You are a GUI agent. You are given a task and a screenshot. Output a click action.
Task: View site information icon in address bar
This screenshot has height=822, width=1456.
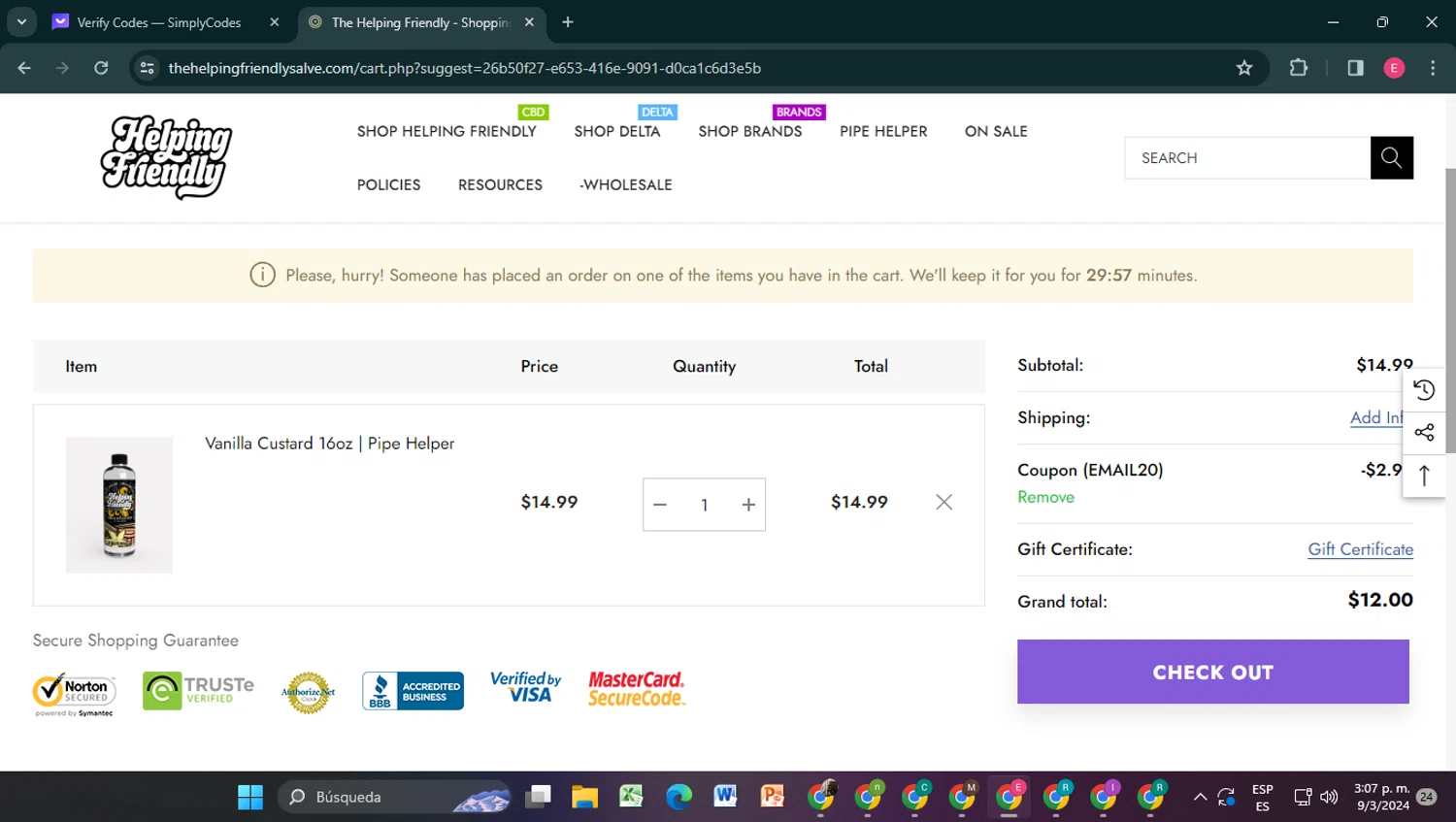tap(147, 68)
